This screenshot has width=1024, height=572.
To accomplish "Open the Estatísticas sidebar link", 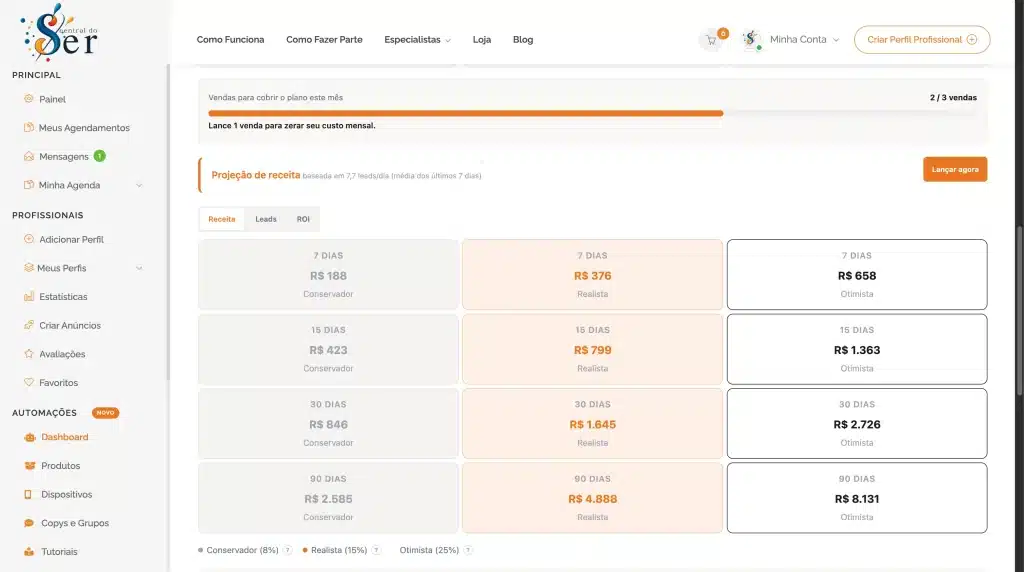I will tap(63, 296).
